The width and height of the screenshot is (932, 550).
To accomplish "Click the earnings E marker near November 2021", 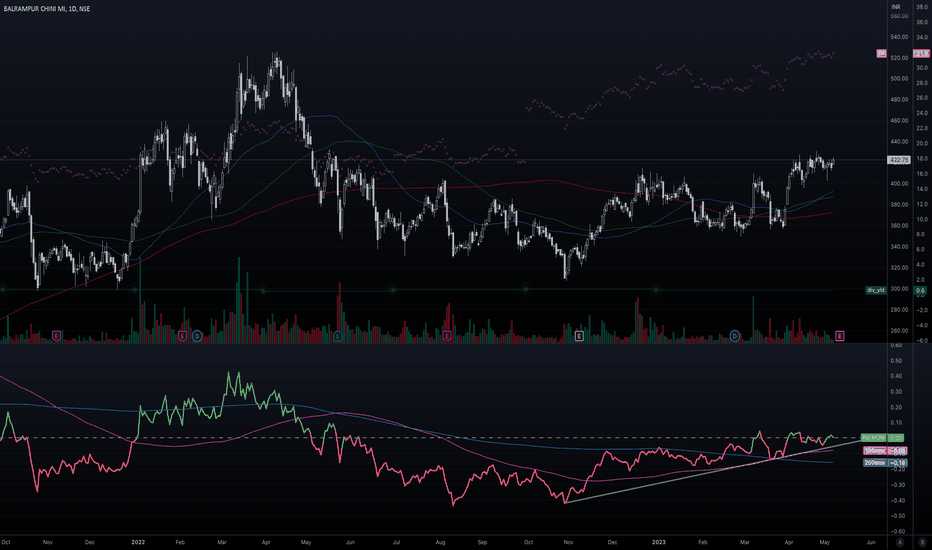I will [56, 337].
